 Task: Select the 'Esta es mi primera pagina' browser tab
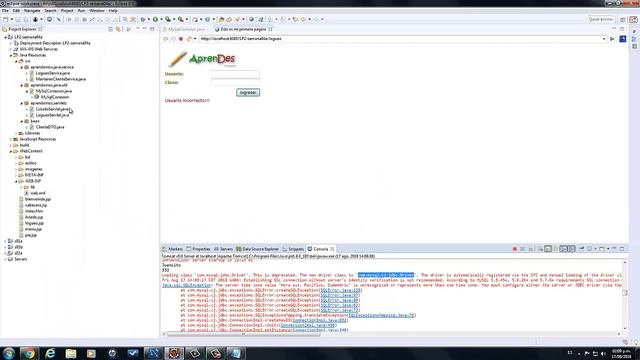pos(243,29)
